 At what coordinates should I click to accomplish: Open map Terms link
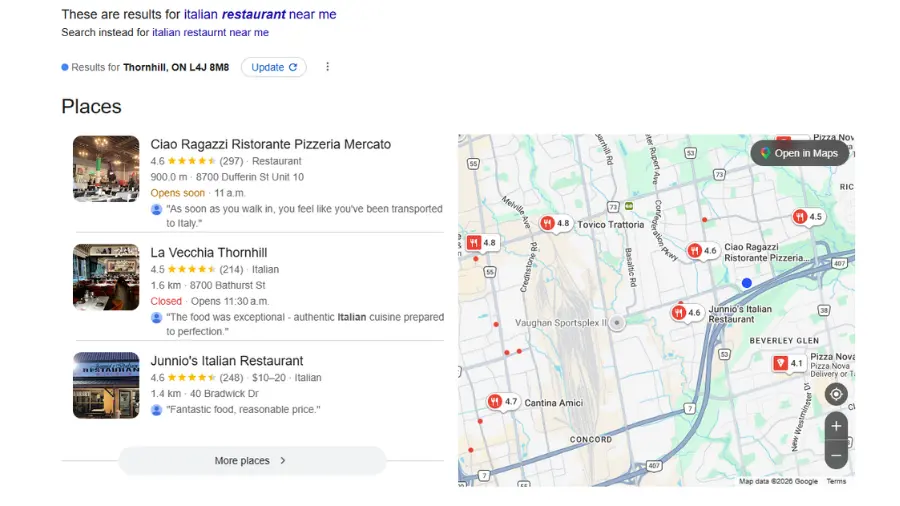(x=836, y=481)
